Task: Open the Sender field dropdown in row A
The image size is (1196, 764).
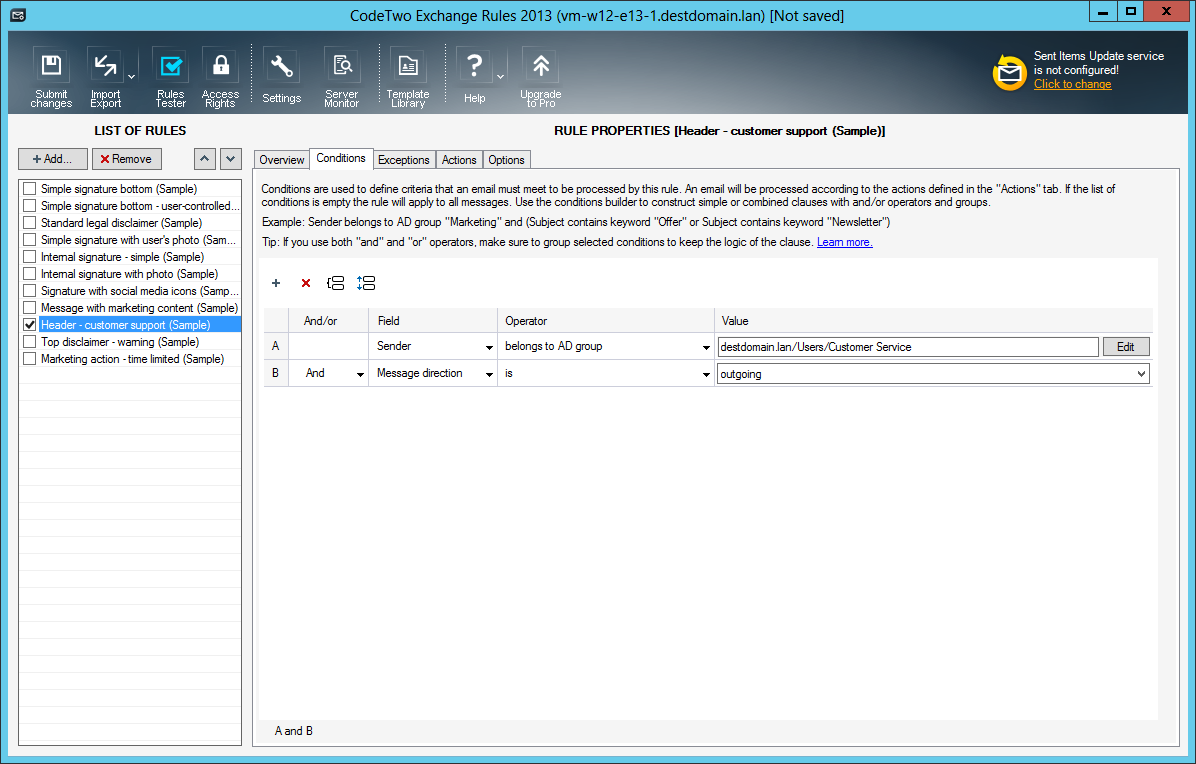Action: click(x=489, y=347)
